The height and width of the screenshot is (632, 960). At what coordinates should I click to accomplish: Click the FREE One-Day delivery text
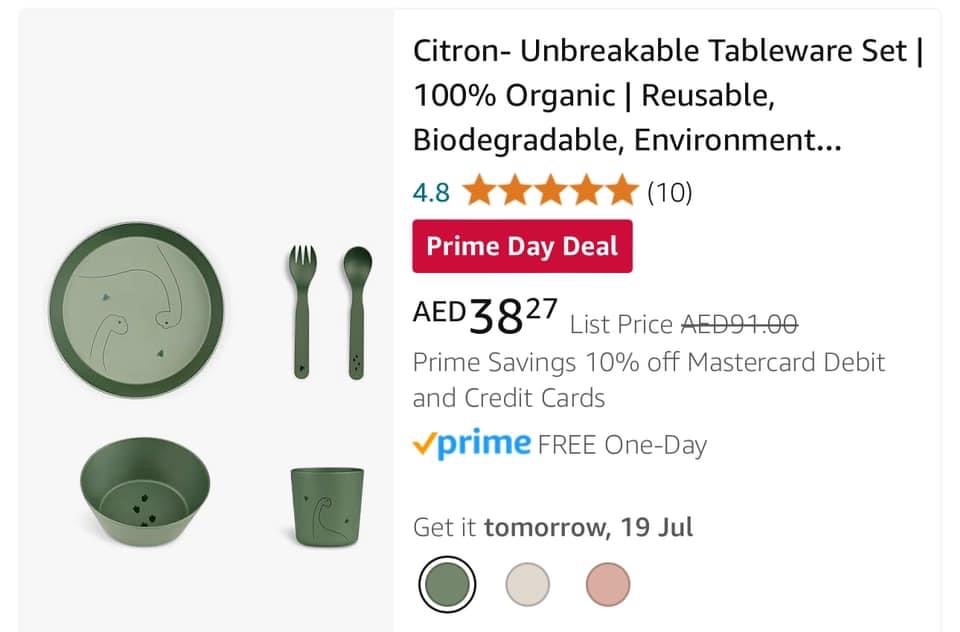coord(622,445)
